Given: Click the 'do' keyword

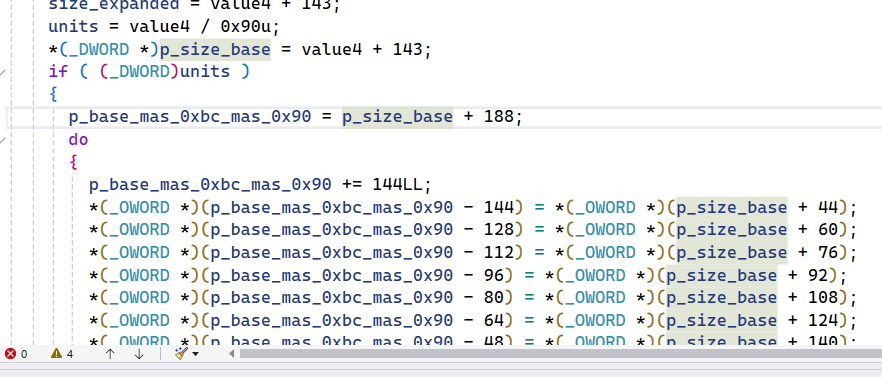Looking at the screenshot, I should click(x=79, y=139).
